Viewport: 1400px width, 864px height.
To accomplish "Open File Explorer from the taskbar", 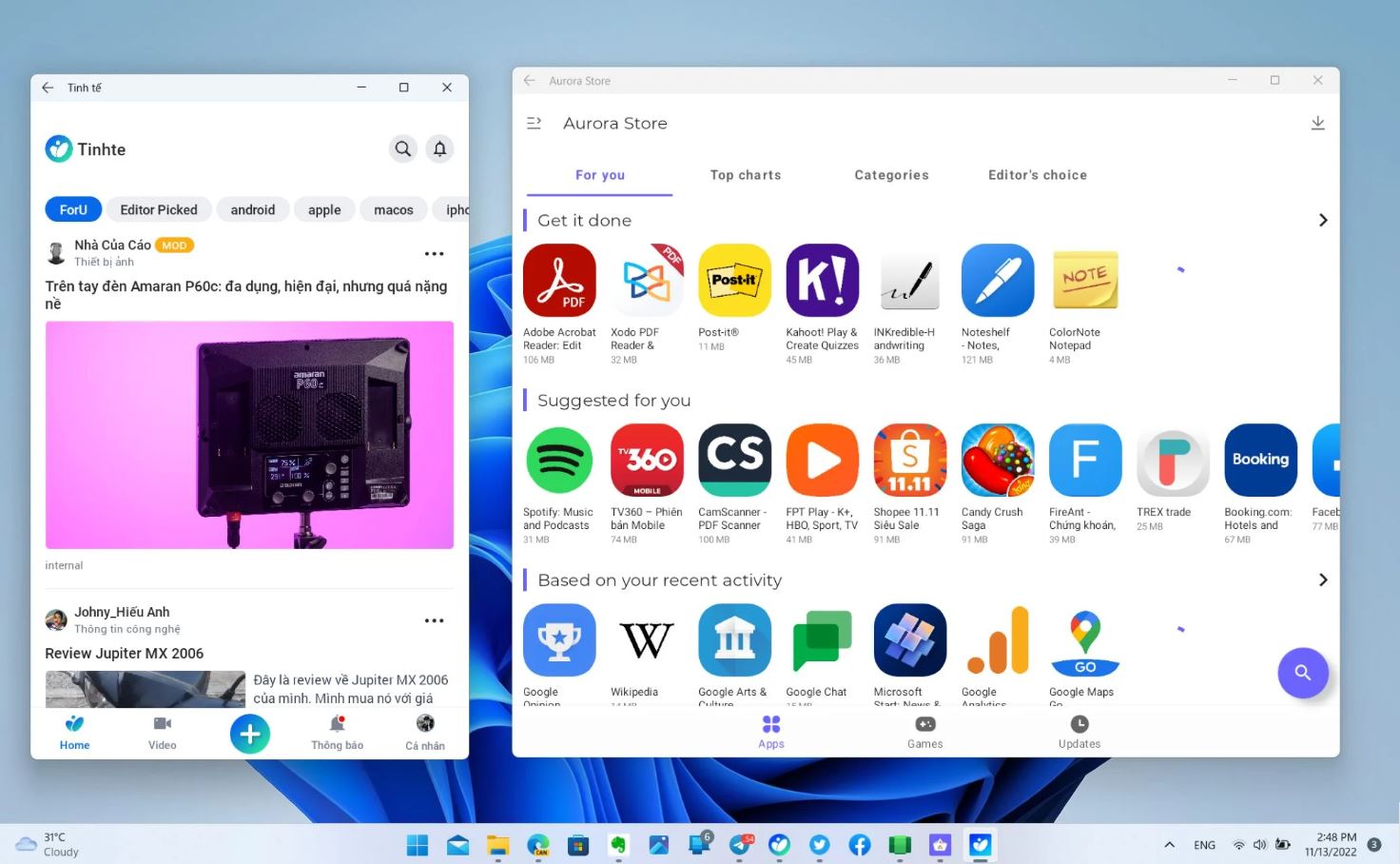I will pyautogui.click(x=498, y=844).
